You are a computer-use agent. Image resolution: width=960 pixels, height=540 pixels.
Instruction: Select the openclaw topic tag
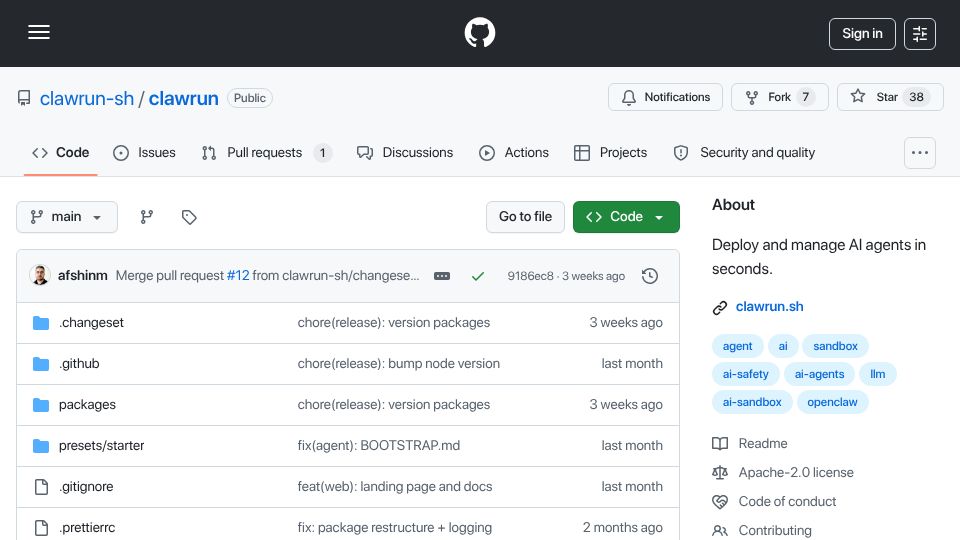click(832, 402)
